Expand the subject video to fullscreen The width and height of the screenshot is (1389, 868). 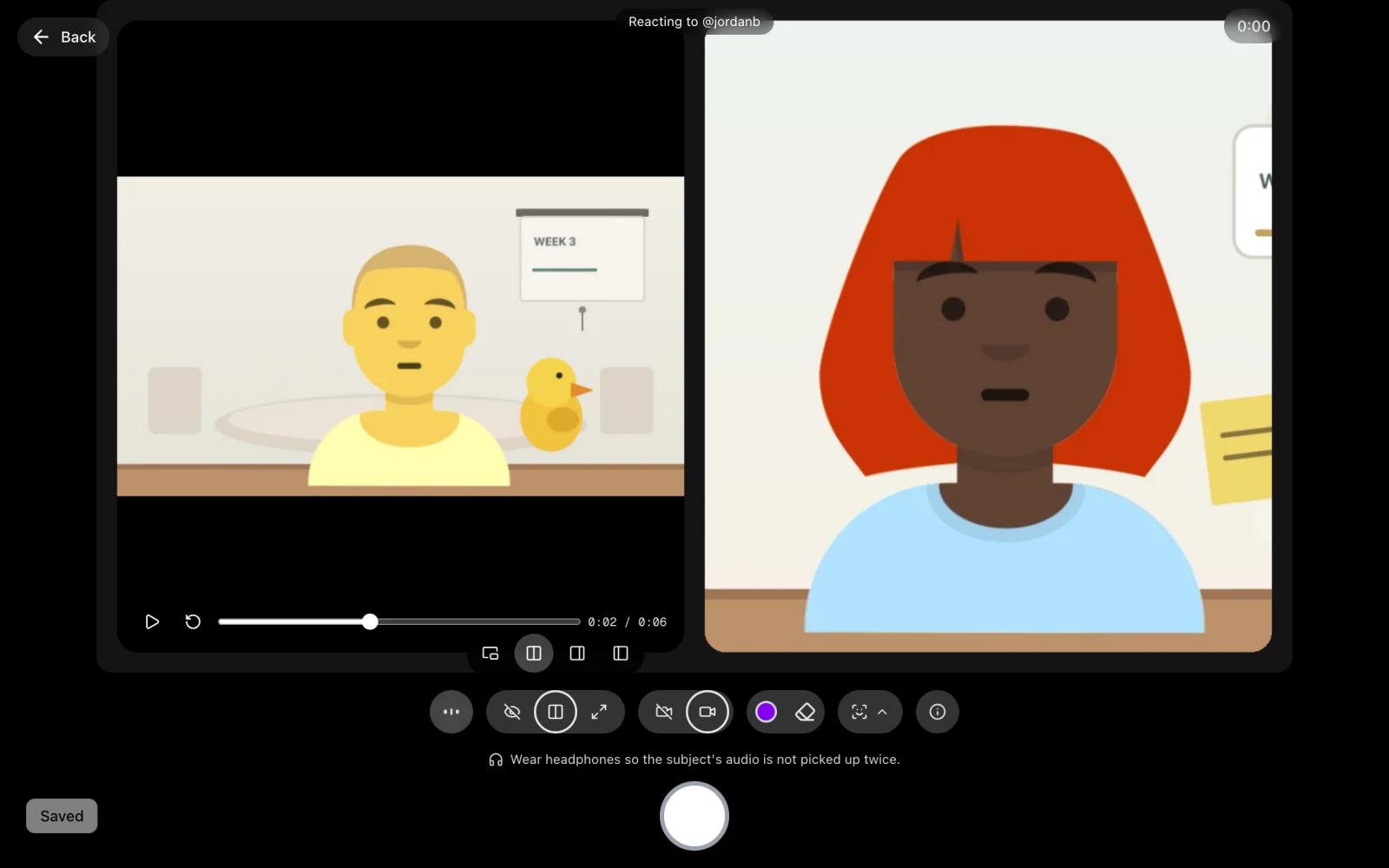coord(599,712)
